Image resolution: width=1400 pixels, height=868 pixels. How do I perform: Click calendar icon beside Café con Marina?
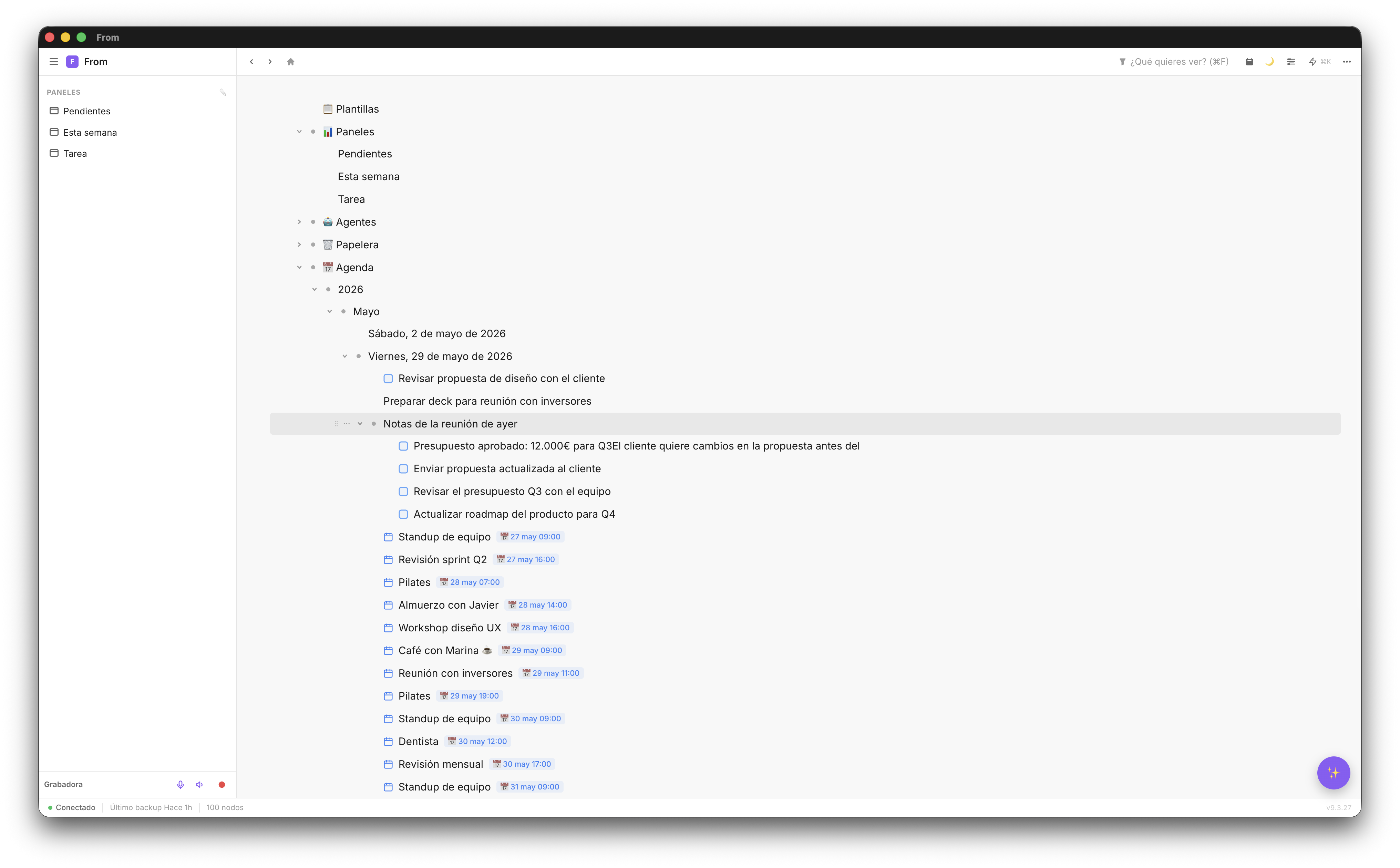click(388, 650)
